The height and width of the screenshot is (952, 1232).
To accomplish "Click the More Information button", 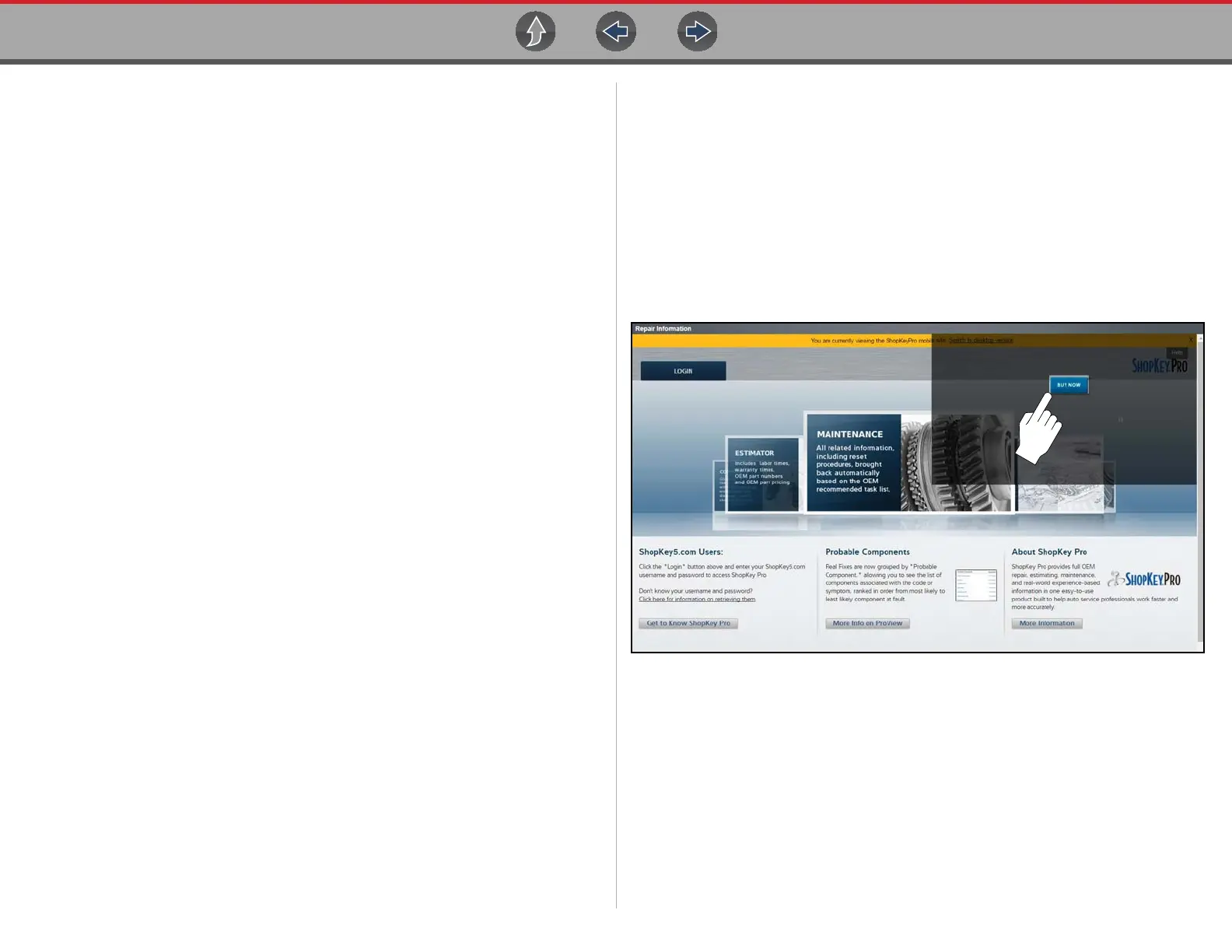I will point(1047,623).
